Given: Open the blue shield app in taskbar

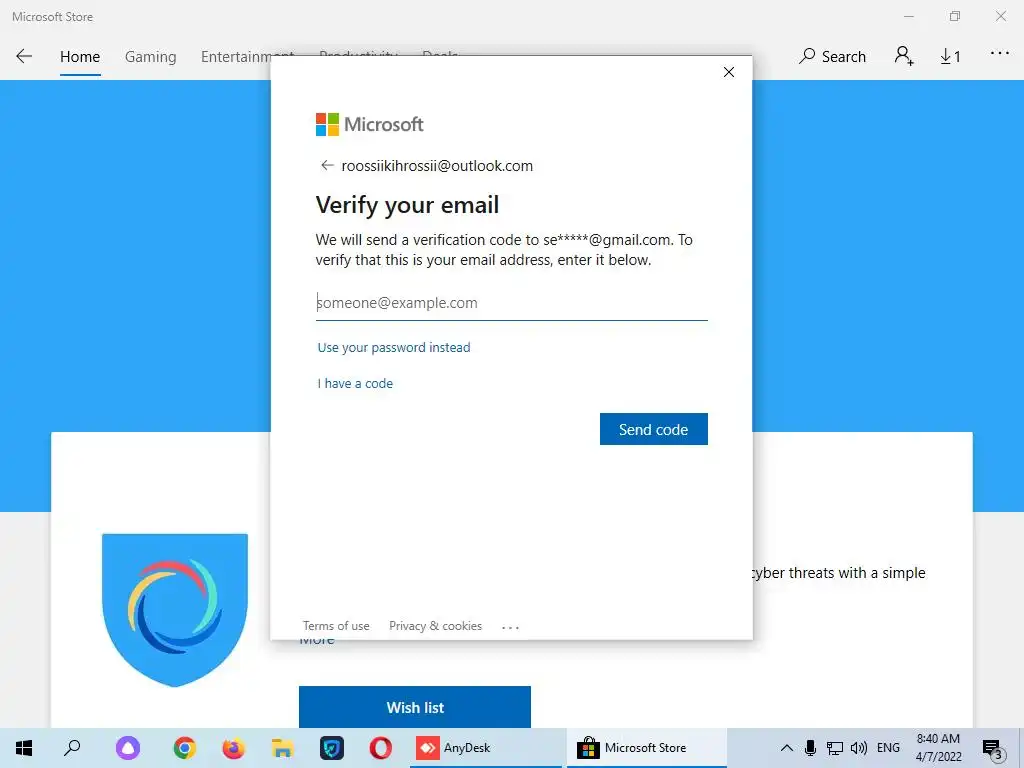Looking at the screenshot, I should pyautogui.click(x=332, y=748).
